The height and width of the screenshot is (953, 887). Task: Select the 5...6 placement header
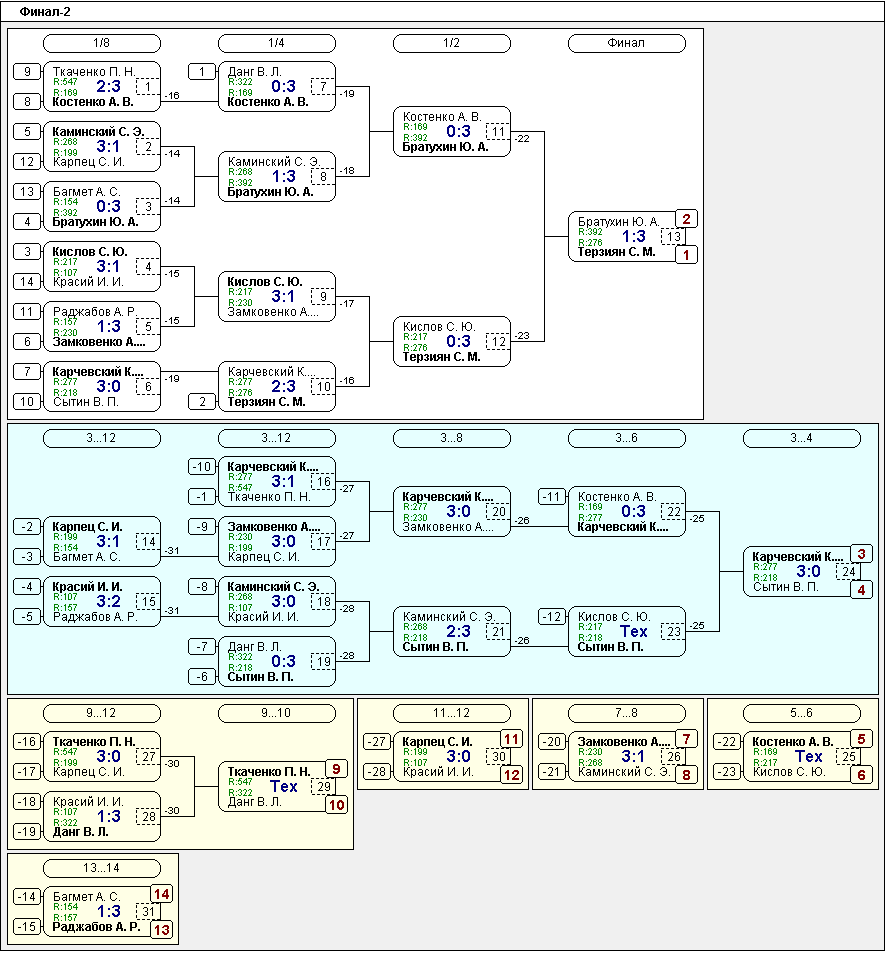coord(801,713)
